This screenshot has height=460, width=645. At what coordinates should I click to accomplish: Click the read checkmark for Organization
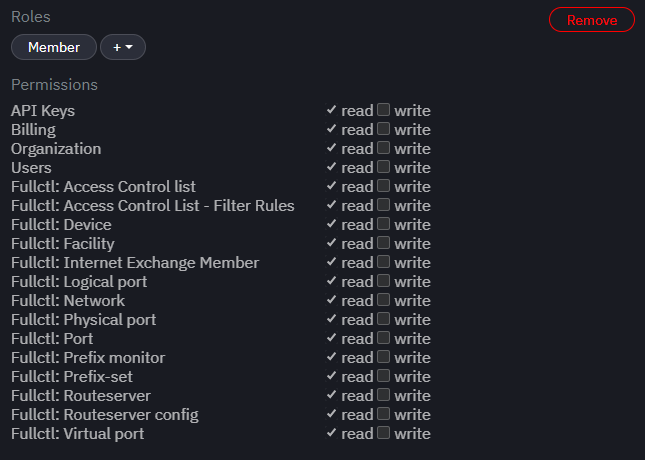tap(331, 148)
